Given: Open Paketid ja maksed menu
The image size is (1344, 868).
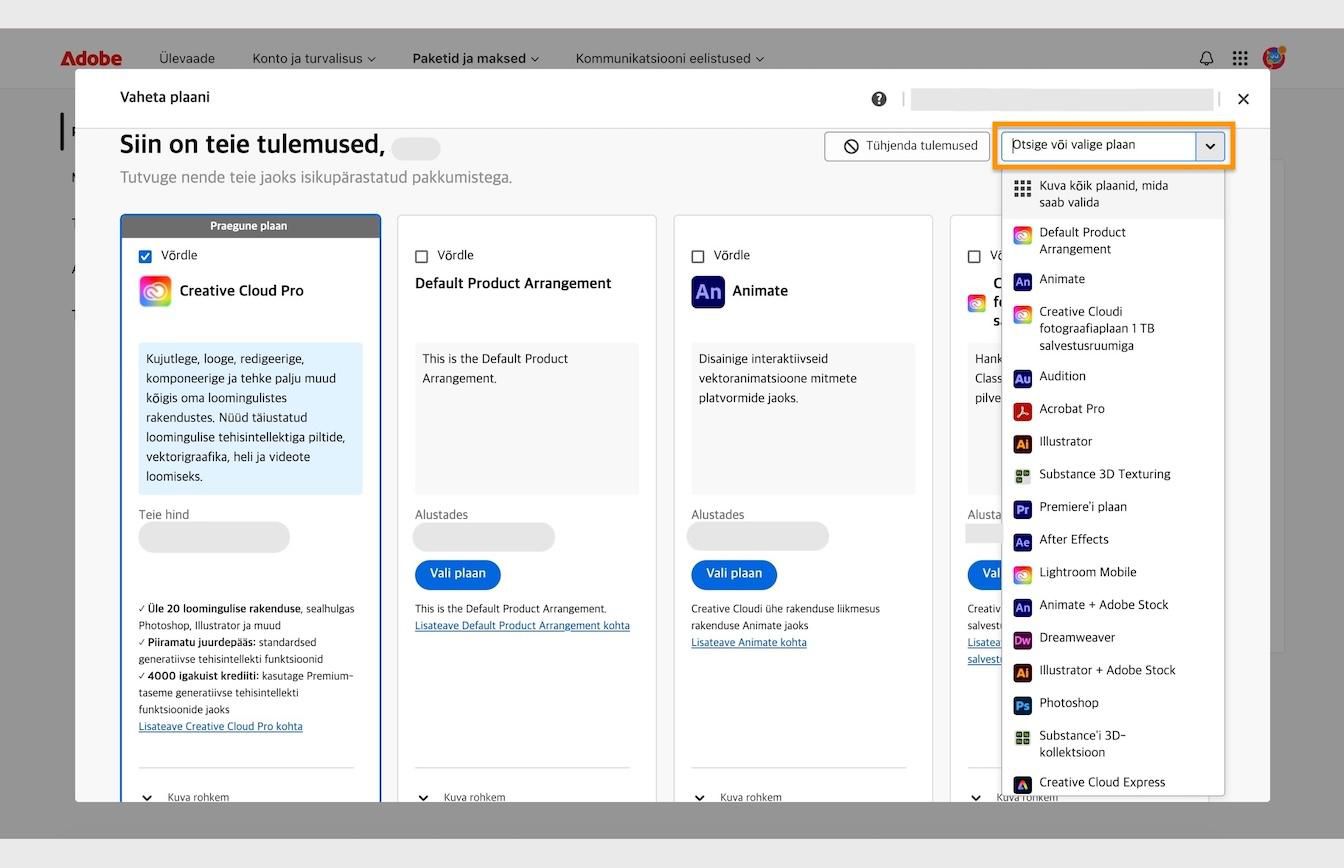Looking at the screenshot, I should pyautogui.click(x=476, y=58).
